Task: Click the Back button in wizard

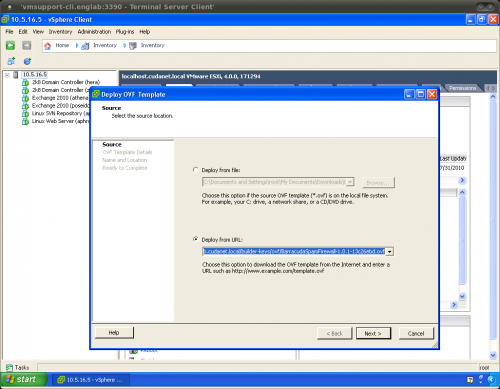Action: click(x=334, y=333)
